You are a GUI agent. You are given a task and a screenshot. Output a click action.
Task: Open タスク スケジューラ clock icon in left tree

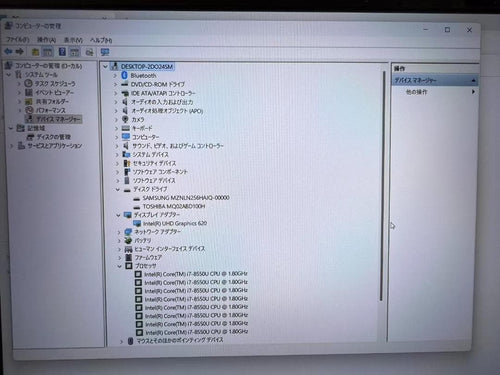[29, 83]
